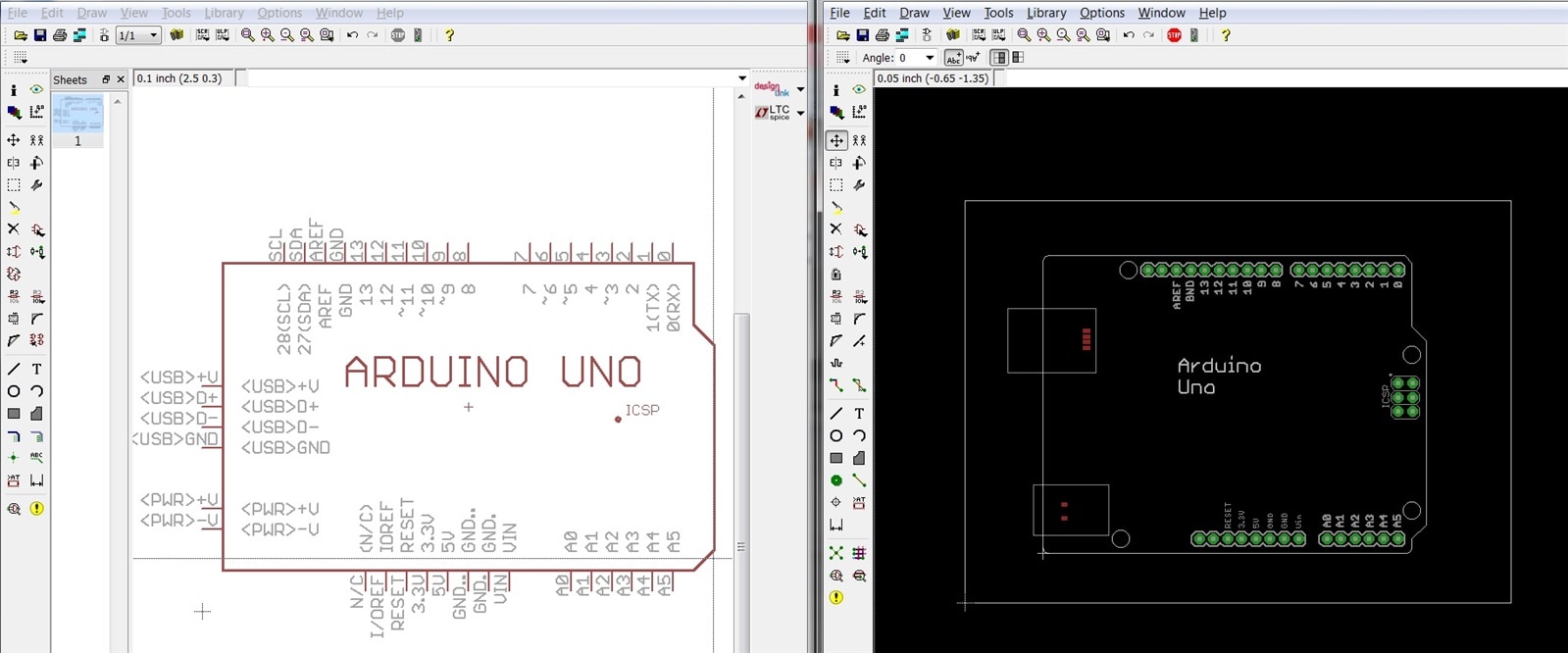
Task: Open help in the schematic toolbar
Action: click(449, 35)
